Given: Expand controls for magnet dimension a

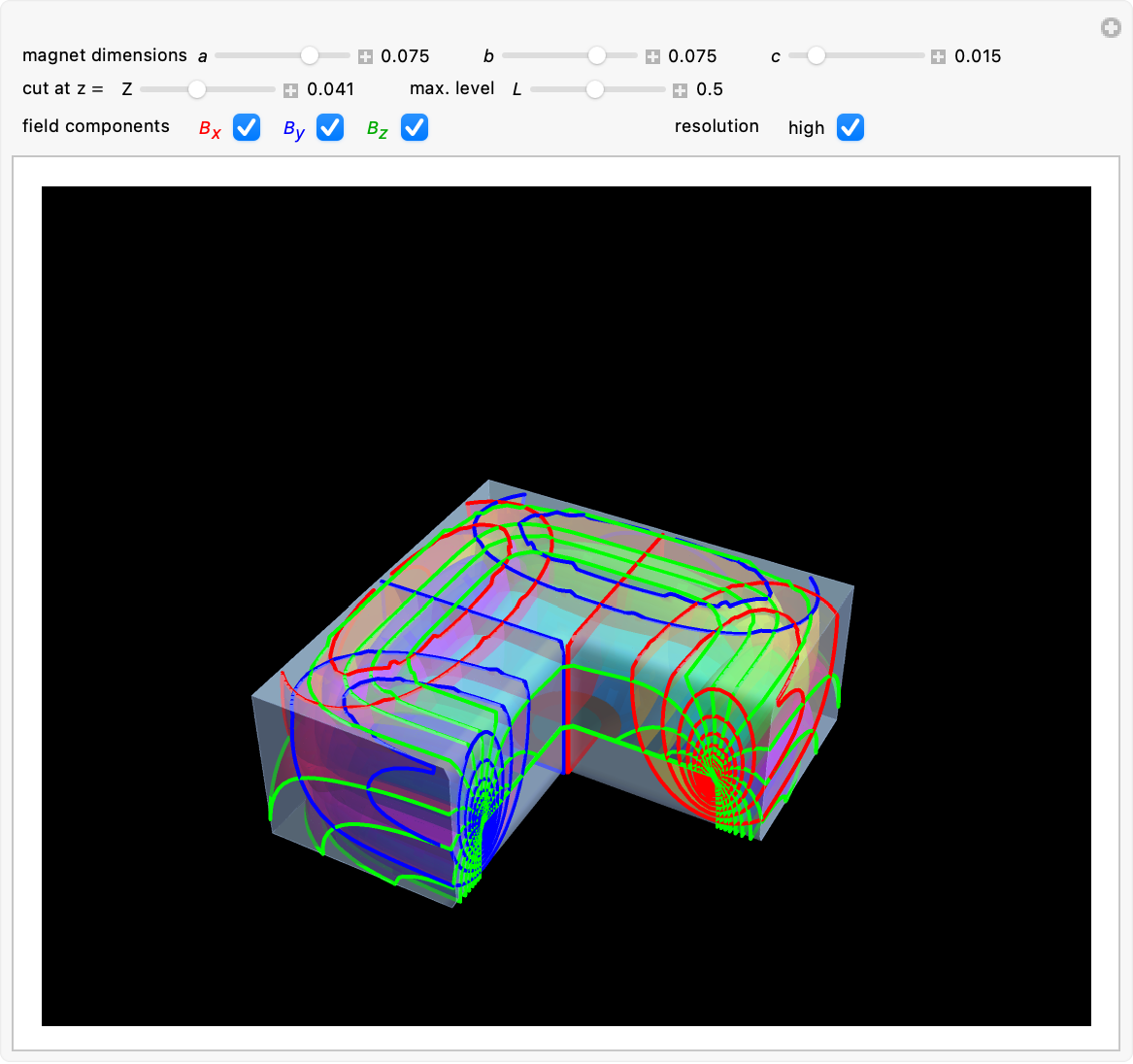Looking at the screenshot, I should point(365,56).
